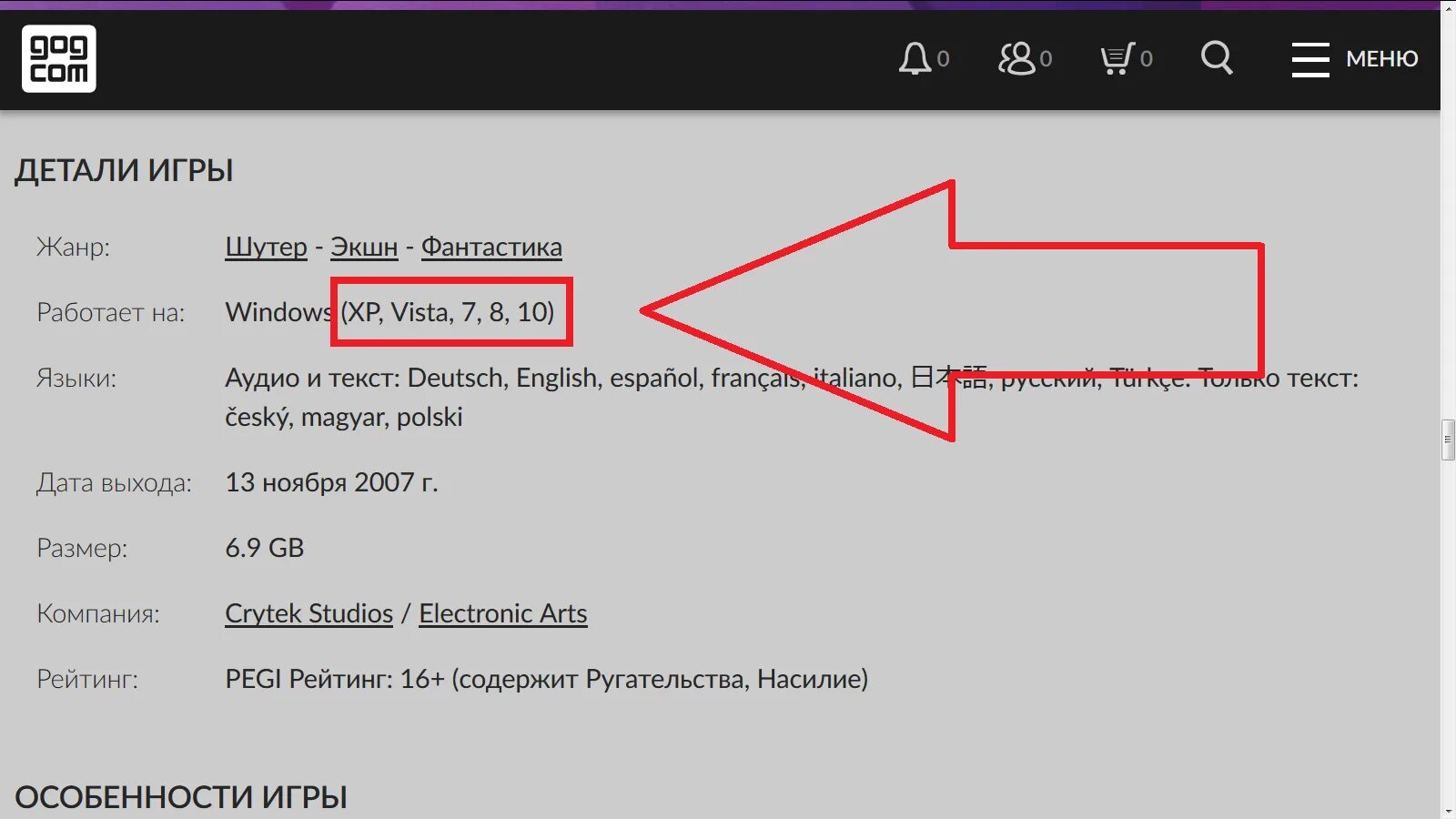
Task: Click the scrollbar up arrow
Action: [1449, 7]
